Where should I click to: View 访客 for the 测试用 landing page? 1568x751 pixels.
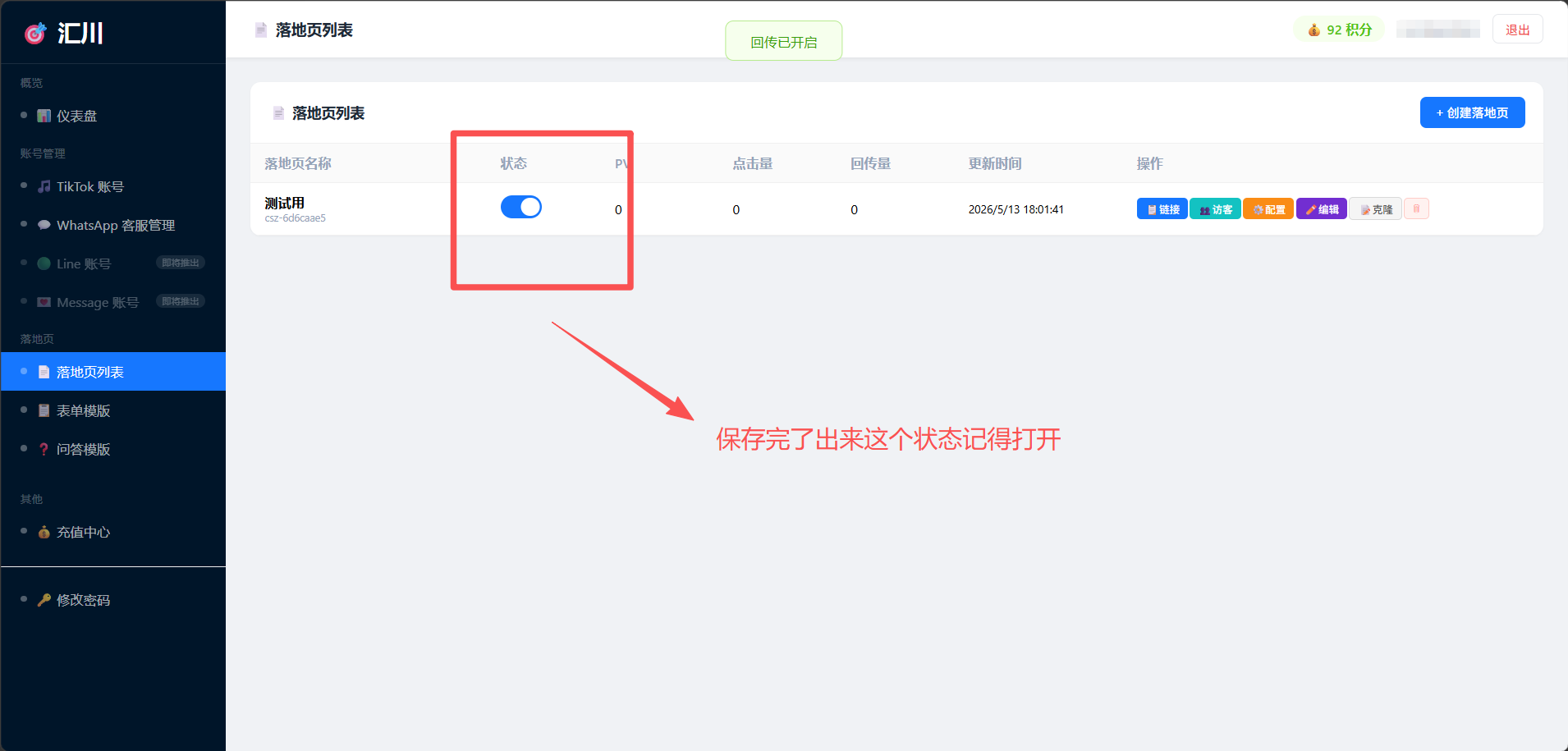click(1215, 209)
